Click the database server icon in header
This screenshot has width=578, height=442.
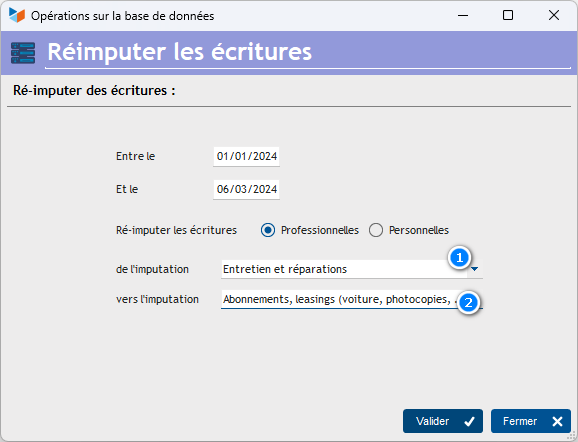click(x=23, y=53)
